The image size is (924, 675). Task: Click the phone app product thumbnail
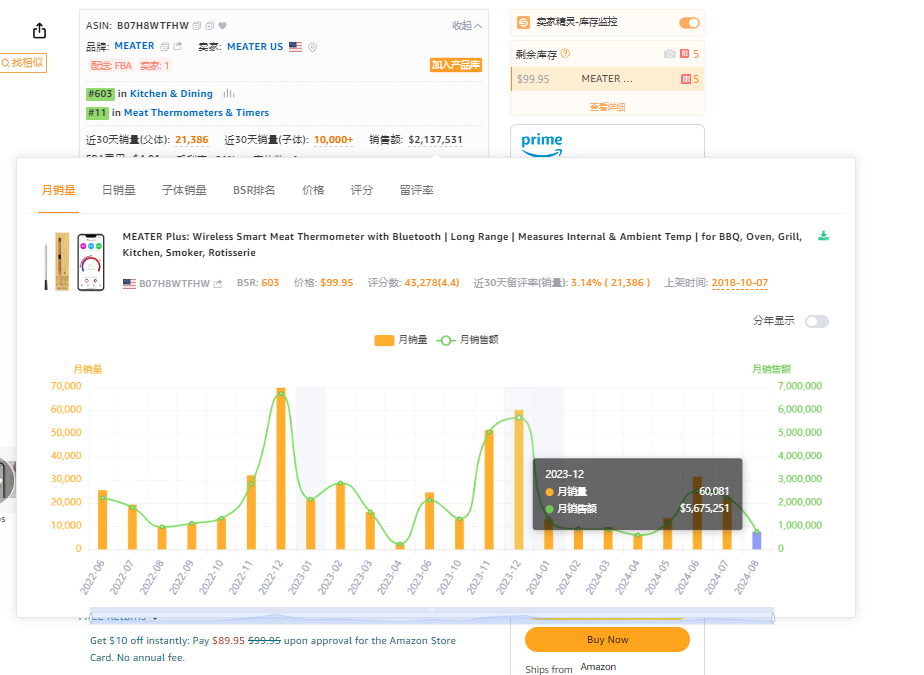91,262
